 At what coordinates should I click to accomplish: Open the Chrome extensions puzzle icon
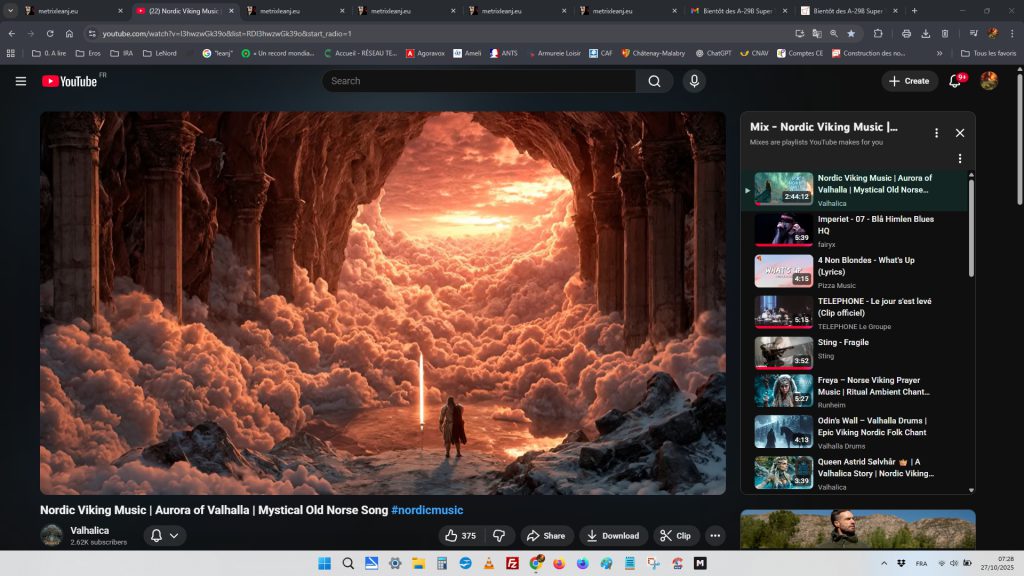click(878, 33)
